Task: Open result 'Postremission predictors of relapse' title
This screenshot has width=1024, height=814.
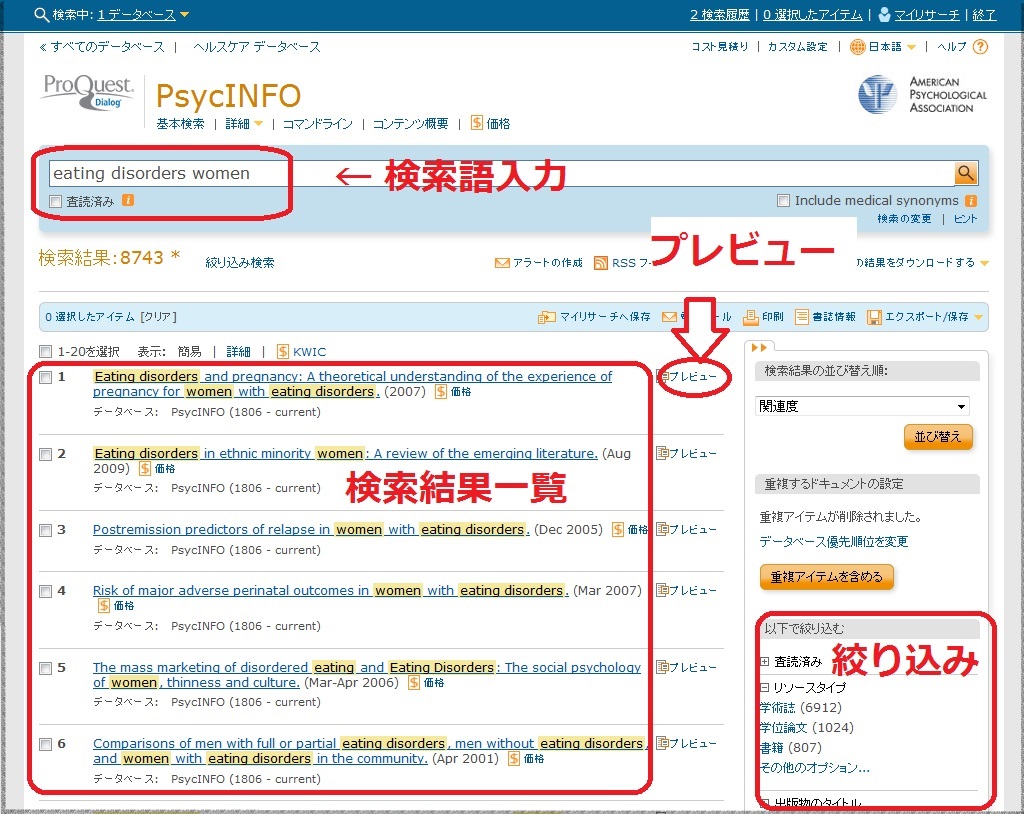Action: 312,529
